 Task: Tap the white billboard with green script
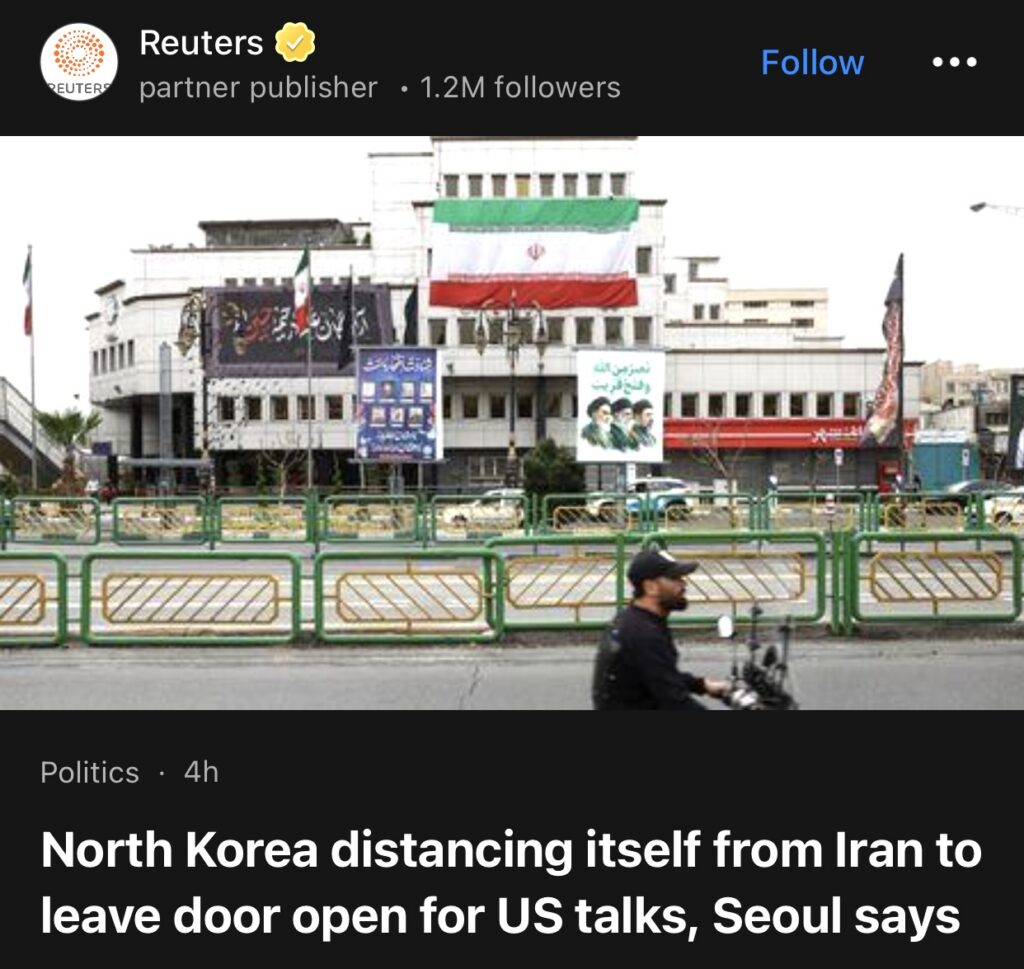[x=620, y=405]
